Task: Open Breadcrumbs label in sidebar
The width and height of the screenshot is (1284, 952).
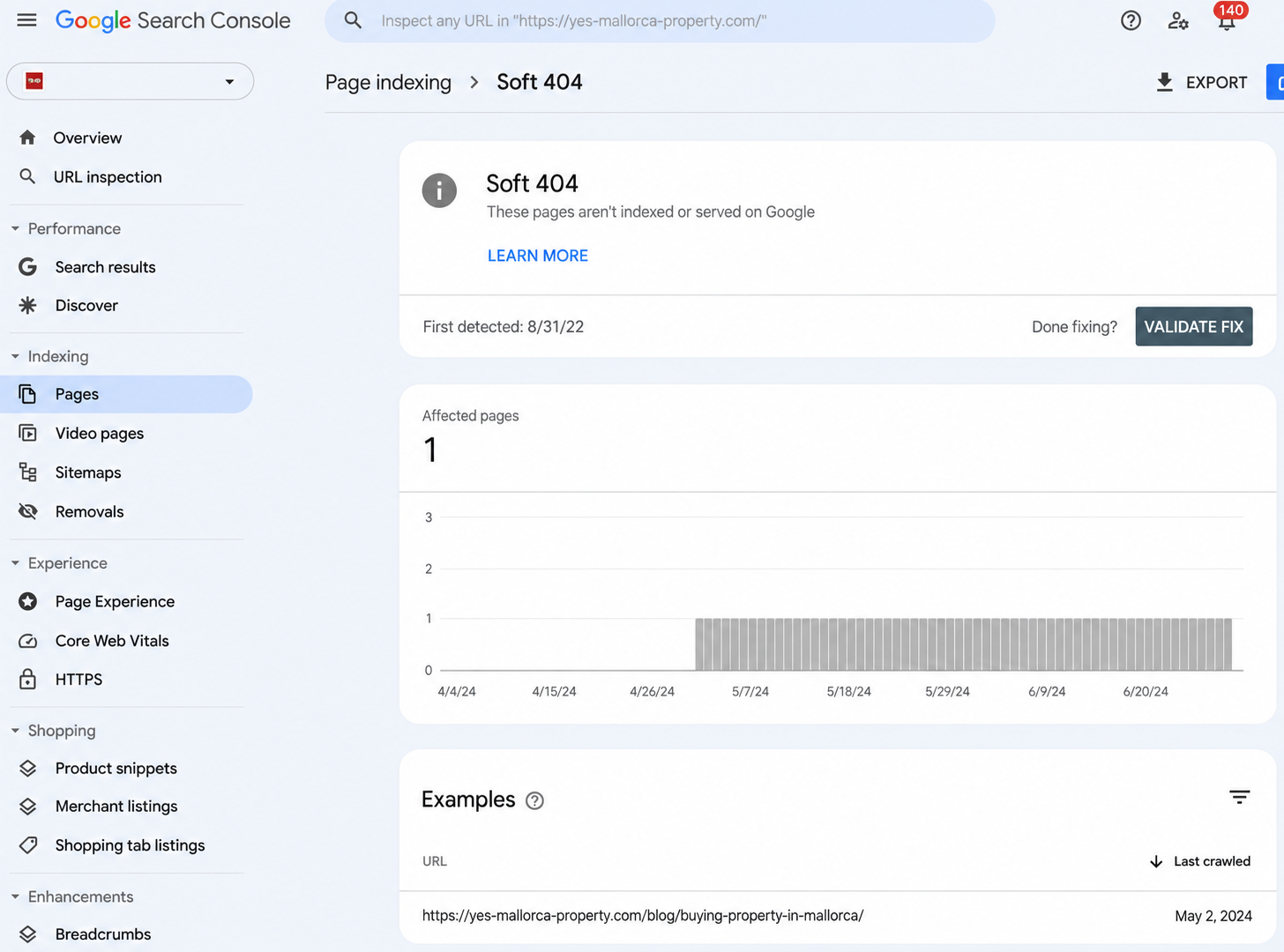Action: [x=102, y=933]
